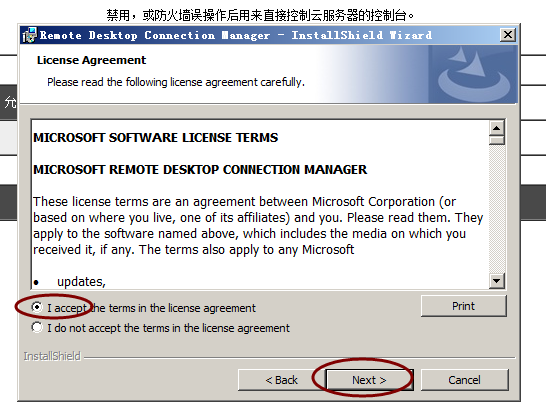Image resolution: width=546 pixels, height=412 pixels.
Task: Click the empty scrollbar track below the thumb
Action: tap(497, 209)
